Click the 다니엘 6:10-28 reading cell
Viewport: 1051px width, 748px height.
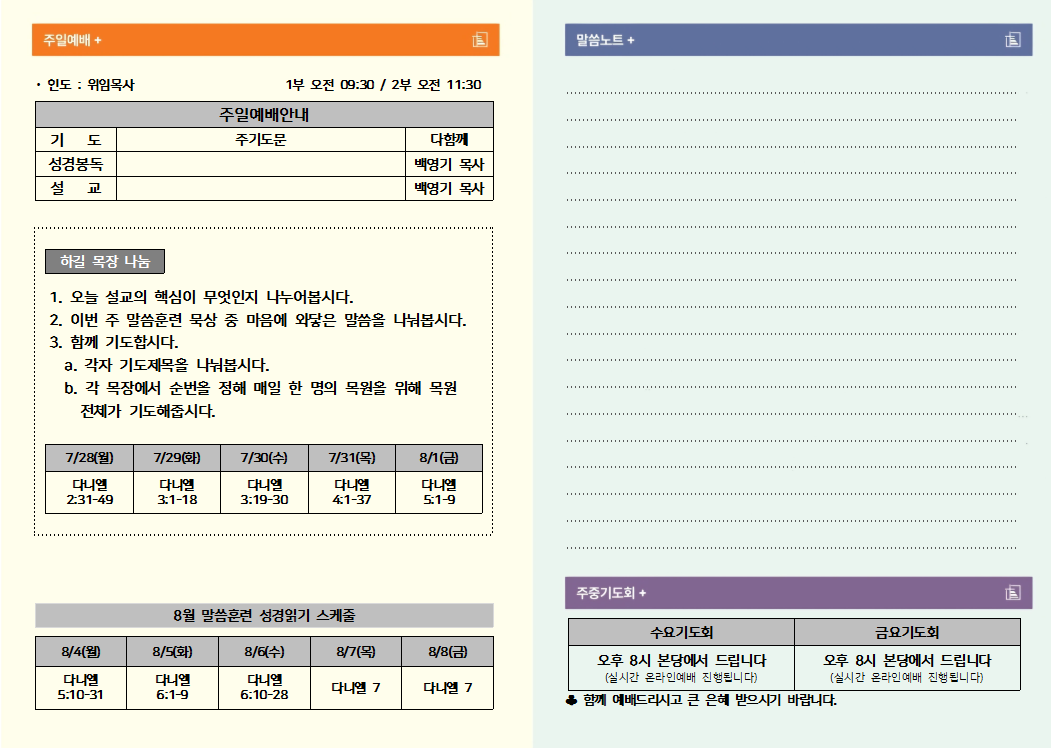[264, 687]
